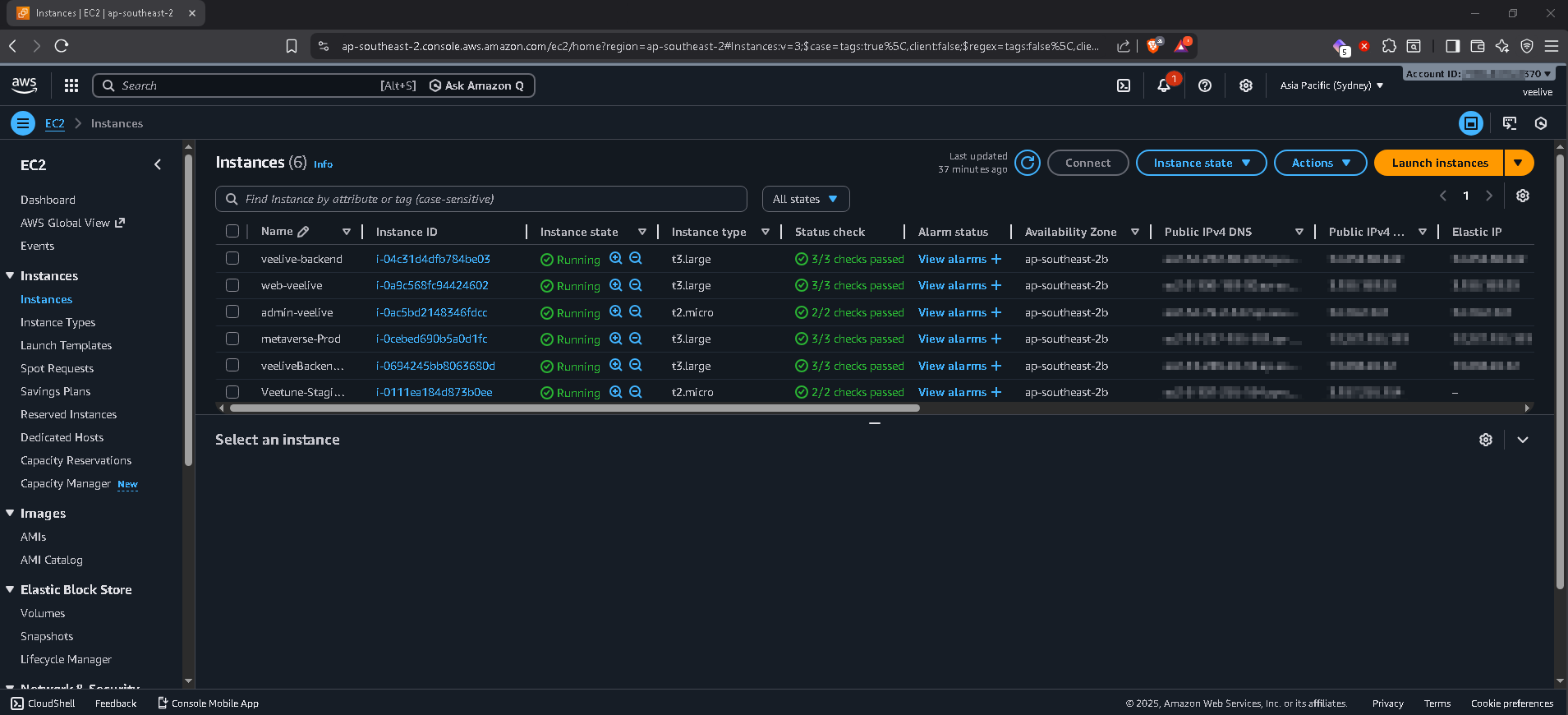Zoom in filter for metaverse-Prod Running state
This screenshot has height=715, width=1568.
click(615, 339)
